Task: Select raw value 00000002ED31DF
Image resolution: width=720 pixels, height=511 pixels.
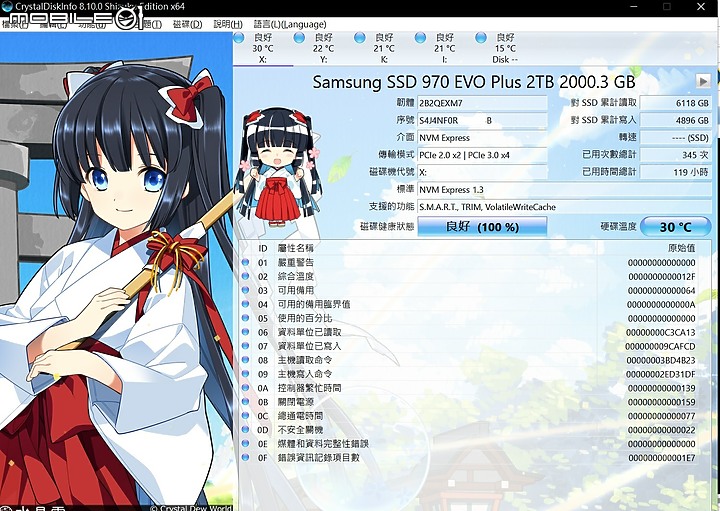Action: click(661, 374)
